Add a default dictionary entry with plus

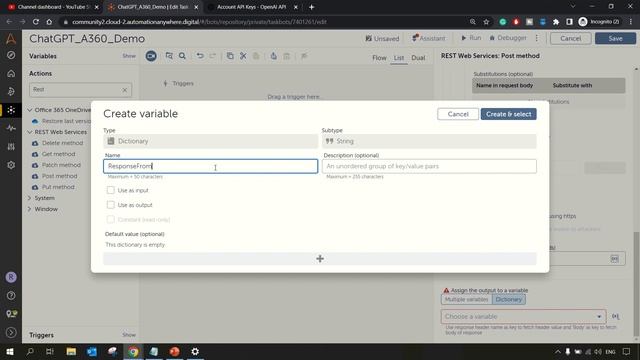pos(320,258)
